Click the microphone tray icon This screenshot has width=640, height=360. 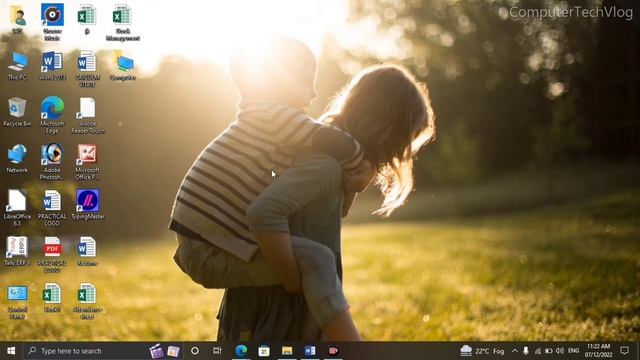526,351
